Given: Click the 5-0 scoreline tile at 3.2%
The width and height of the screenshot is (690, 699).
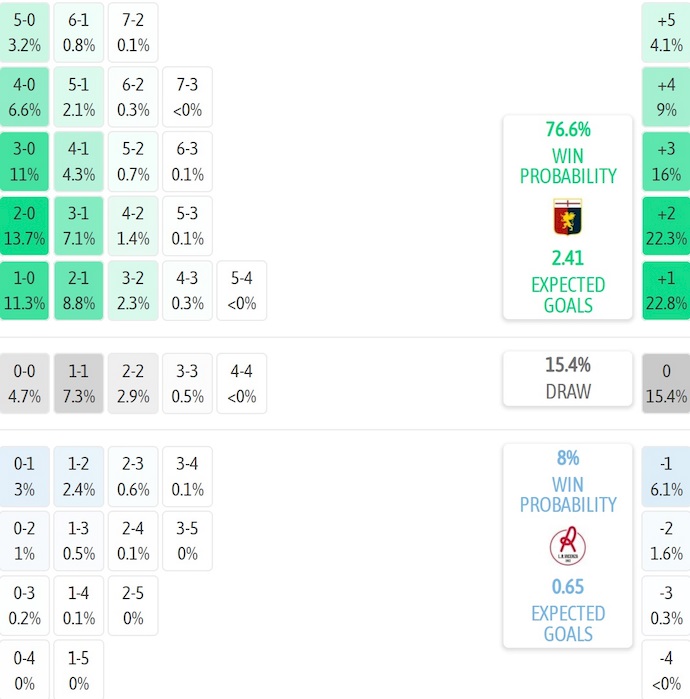Looking at the screenshot, I should pos(24,33).
